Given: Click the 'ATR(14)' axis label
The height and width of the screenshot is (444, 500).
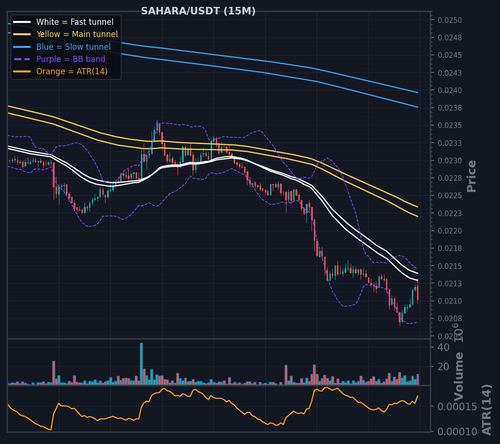Looking at the screenshot, I should point(487,410).
